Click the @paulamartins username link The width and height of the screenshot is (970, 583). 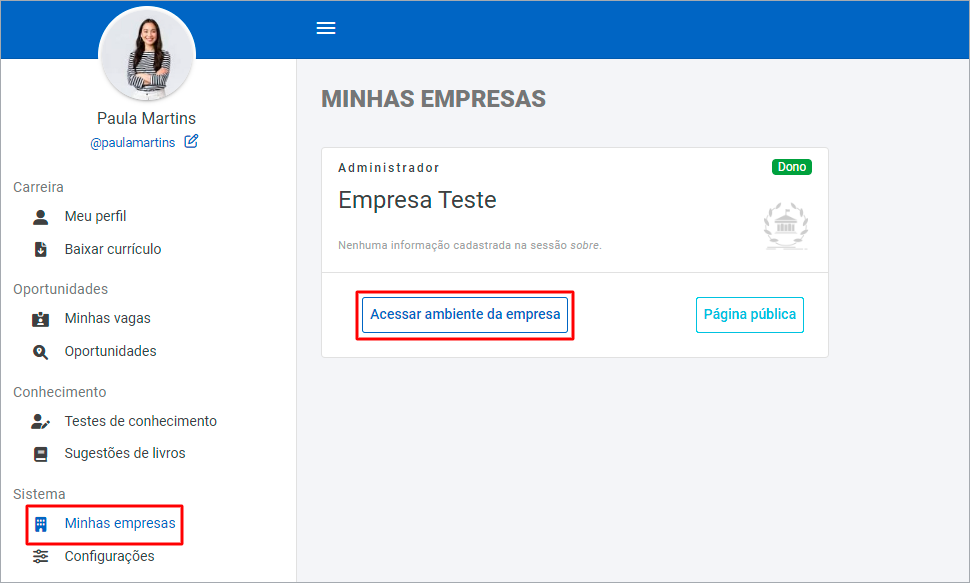tap(133, 143)
